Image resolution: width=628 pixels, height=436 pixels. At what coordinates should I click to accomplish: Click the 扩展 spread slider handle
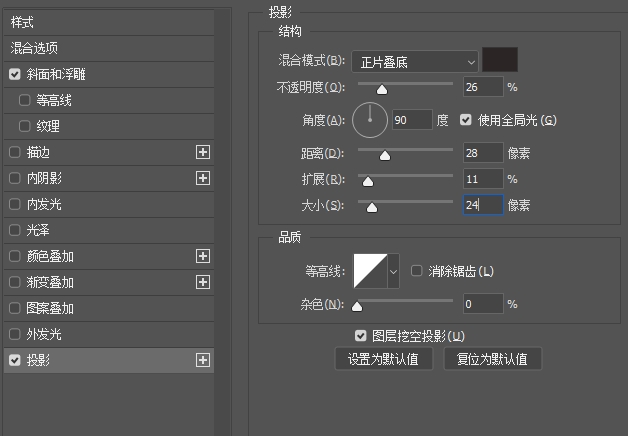[x=368, y=181]
